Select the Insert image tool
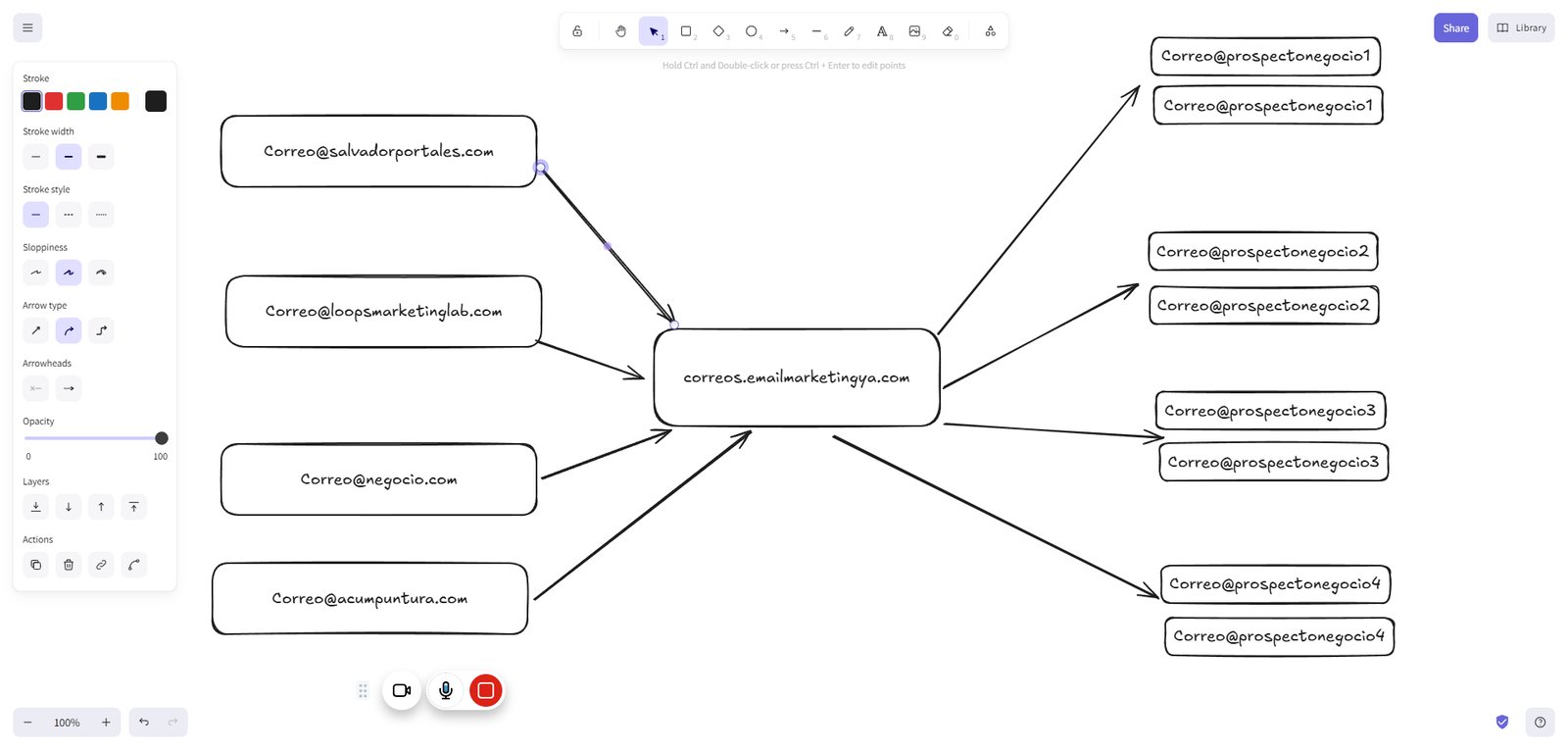This screenshot has height=750, width=1568. [914, 31]
